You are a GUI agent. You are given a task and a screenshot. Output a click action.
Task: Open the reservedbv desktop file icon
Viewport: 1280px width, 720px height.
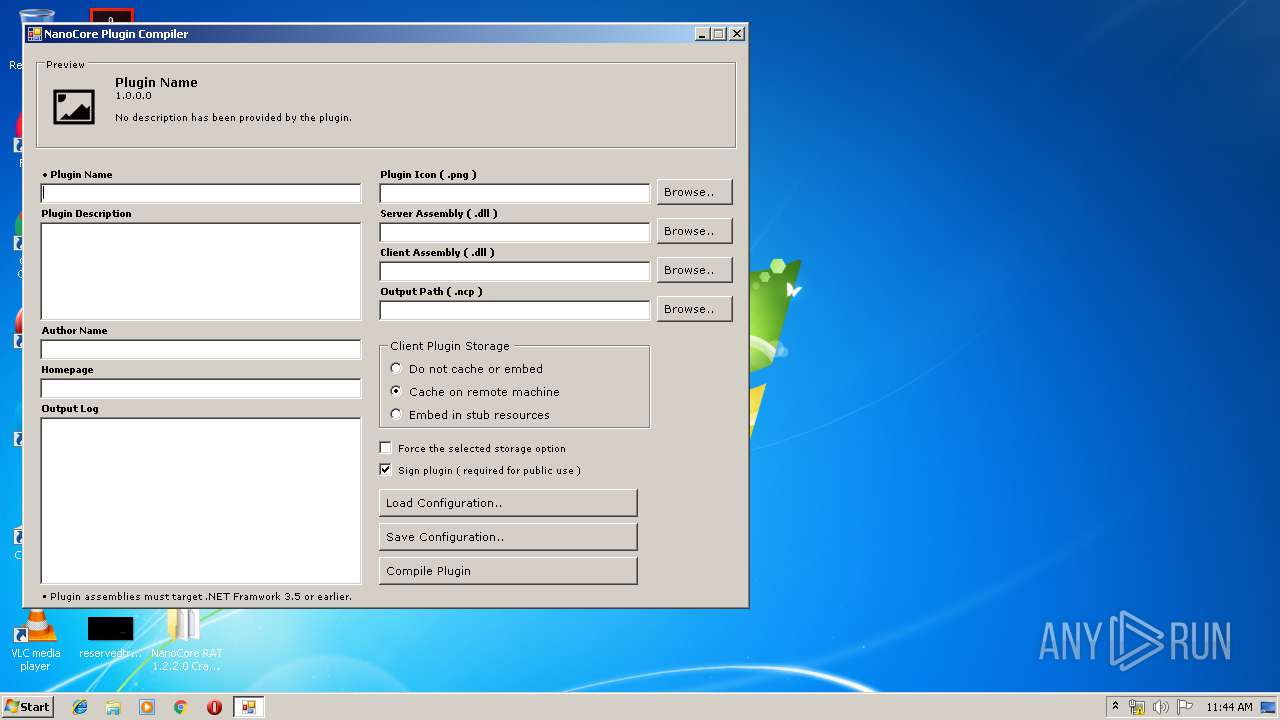(110, 637)
